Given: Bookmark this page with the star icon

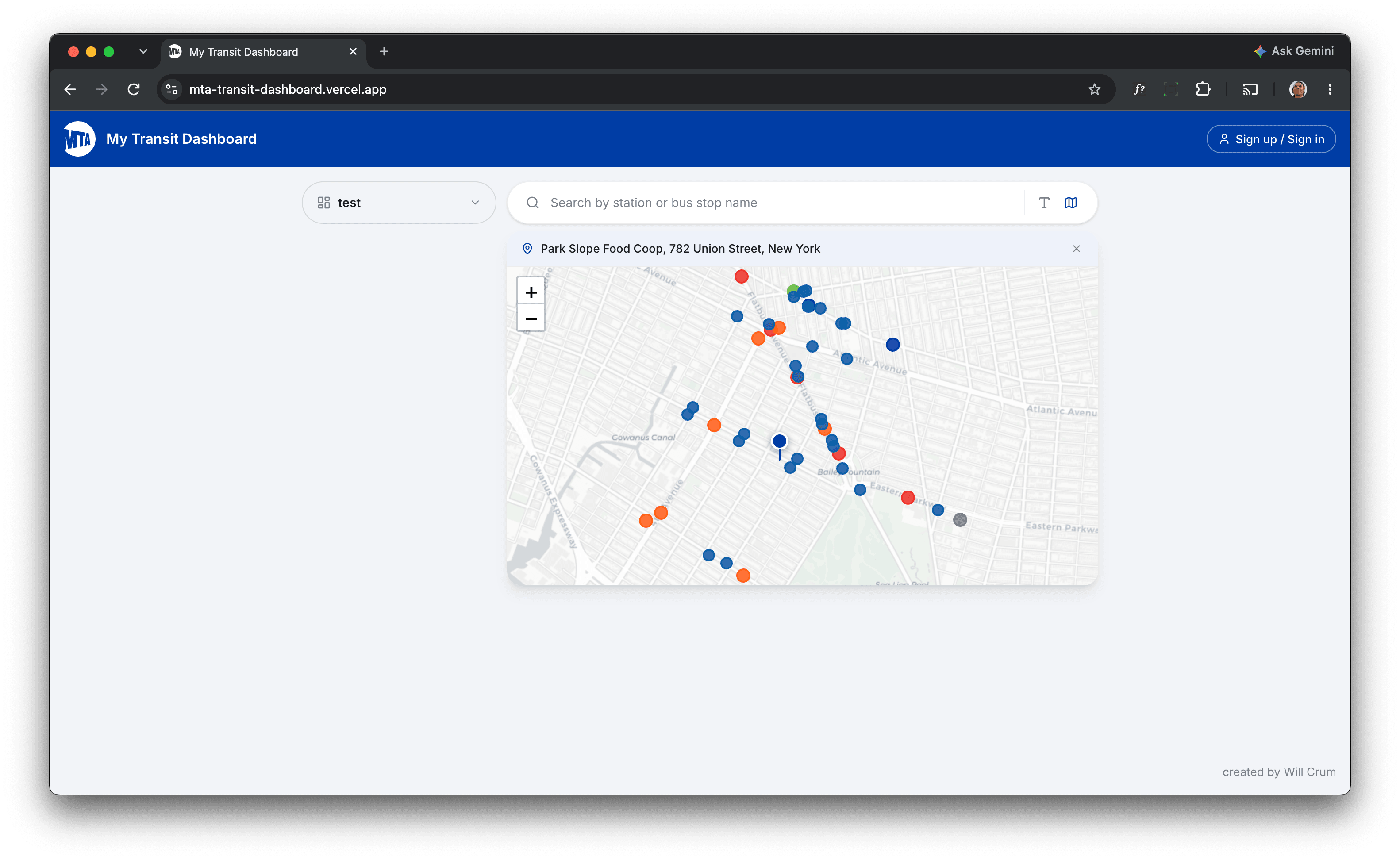Looking at the screenshot, I should [x=1094, y=89].
